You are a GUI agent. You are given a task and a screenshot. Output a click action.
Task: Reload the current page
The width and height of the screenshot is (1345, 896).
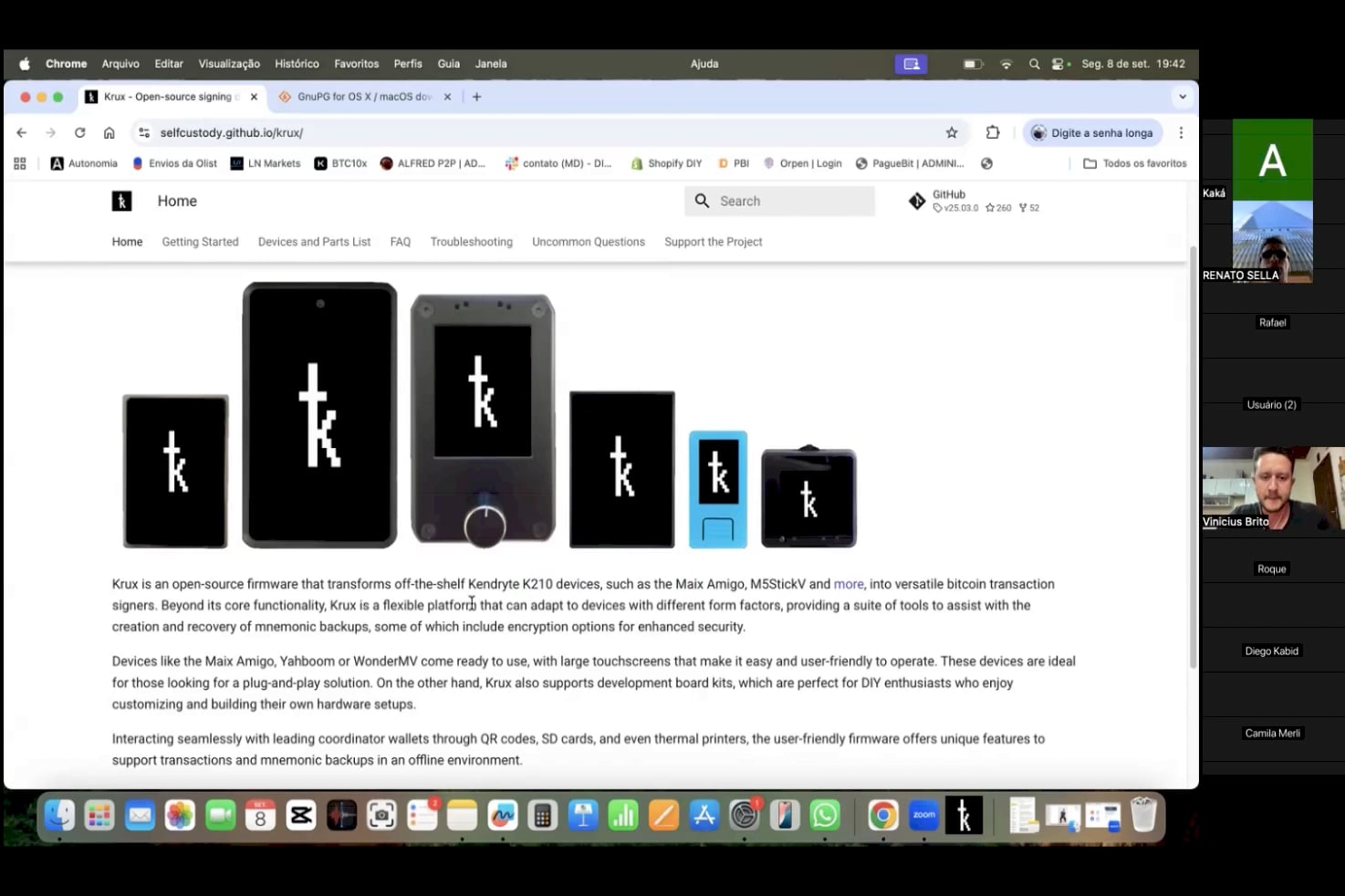(x=79, y=132)
